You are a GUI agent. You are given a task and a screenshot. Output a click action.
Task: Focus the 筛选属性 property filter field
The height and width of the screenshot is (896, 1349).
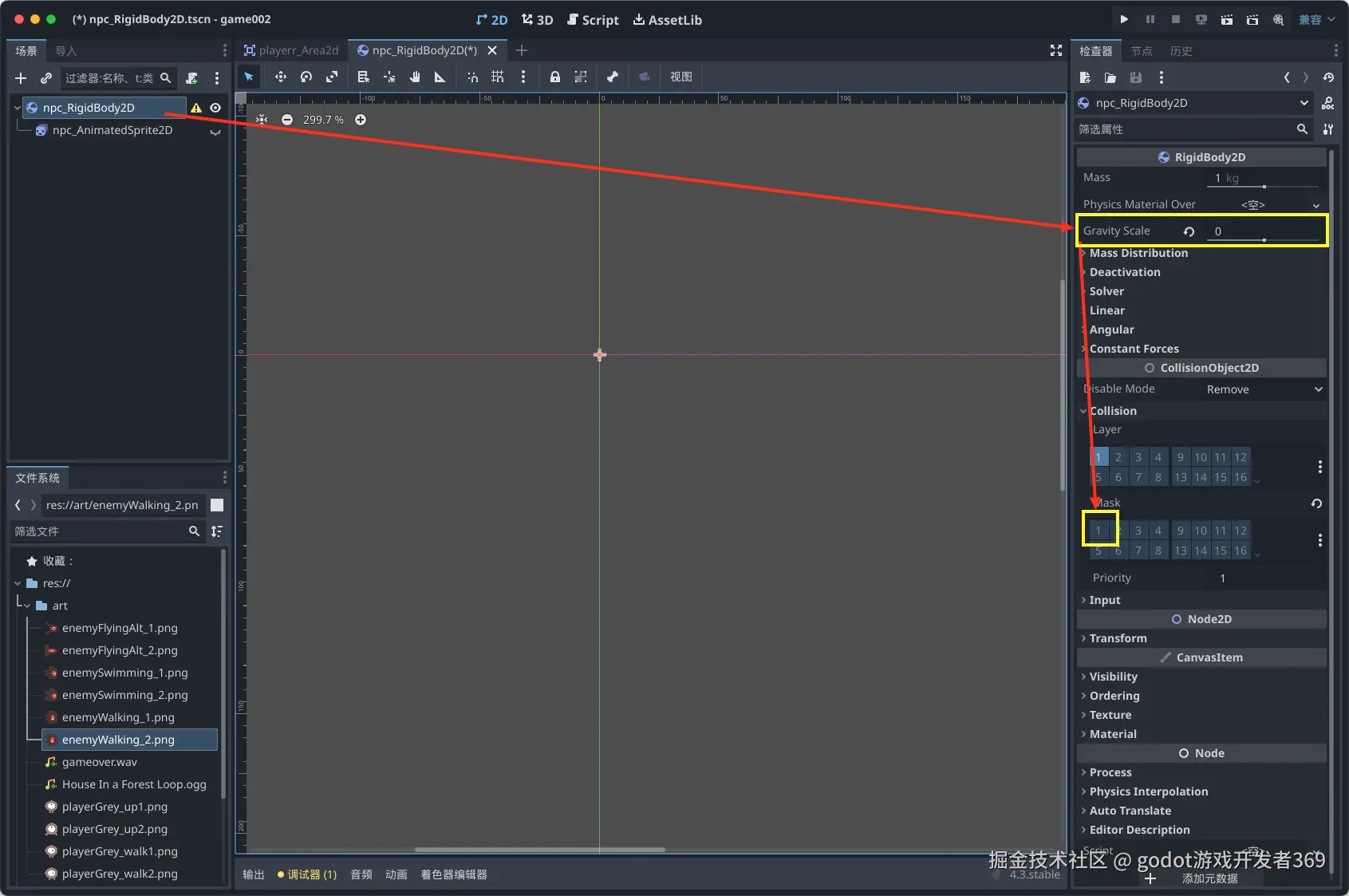1193,129
